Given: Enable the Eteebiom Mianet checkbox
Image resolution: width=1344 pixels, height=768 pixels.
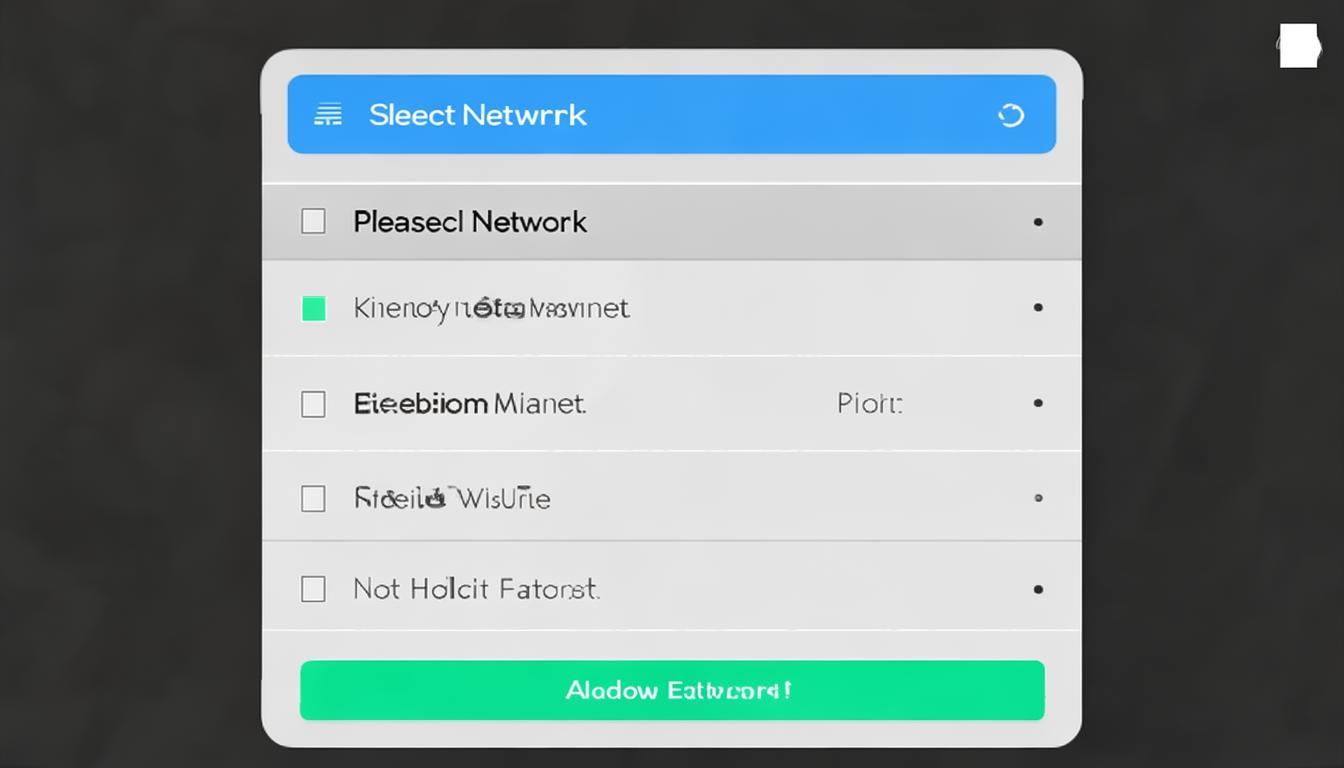Looking at the screenshot, I should pyautogui.click(x=314, y=404).
